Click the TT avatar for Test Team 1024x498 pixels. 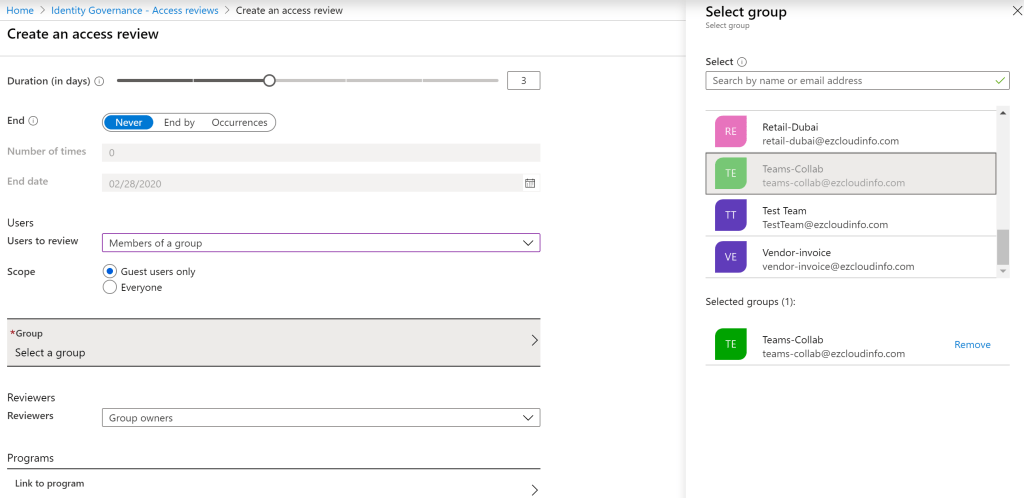[x=731, y=216]
